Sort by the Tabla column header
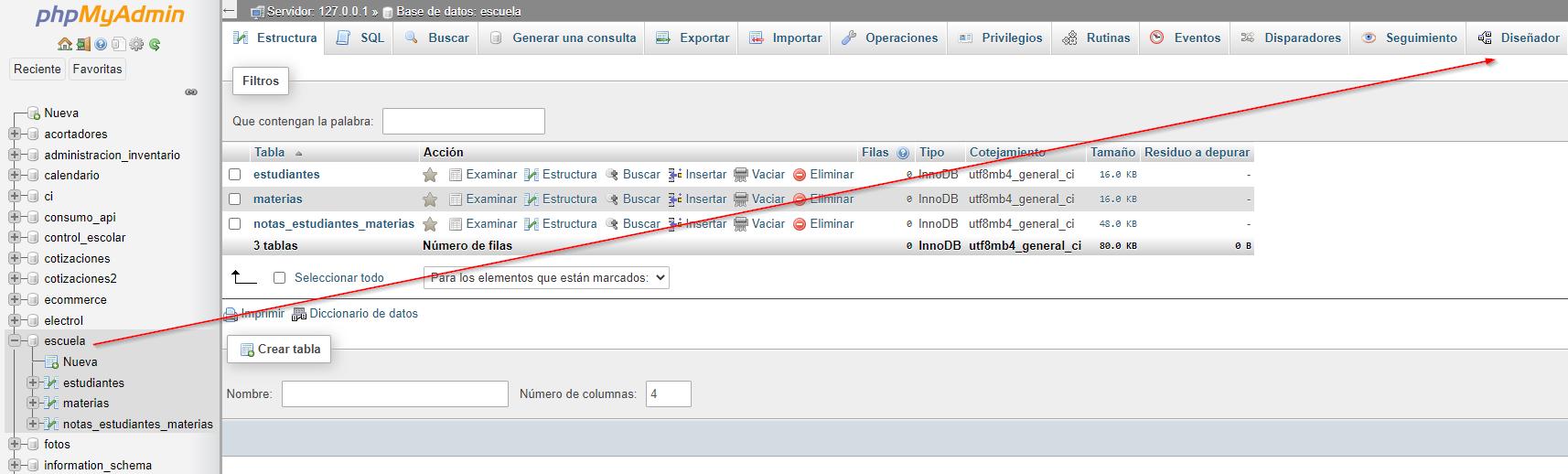 pos(270,153)
